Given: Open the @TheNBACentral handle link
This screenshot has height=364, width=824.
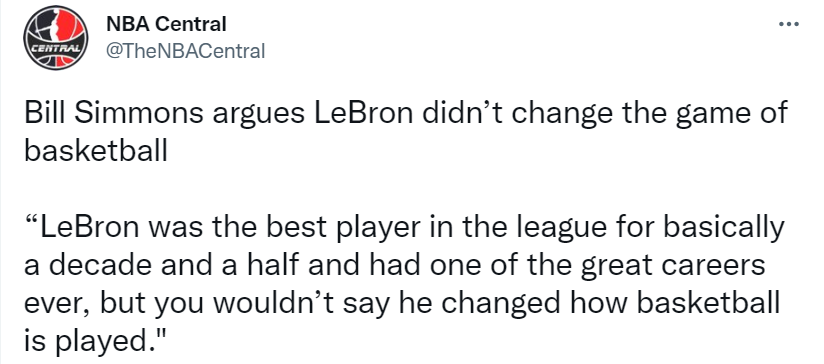Looking at the screenshot, I should (186, 50).
